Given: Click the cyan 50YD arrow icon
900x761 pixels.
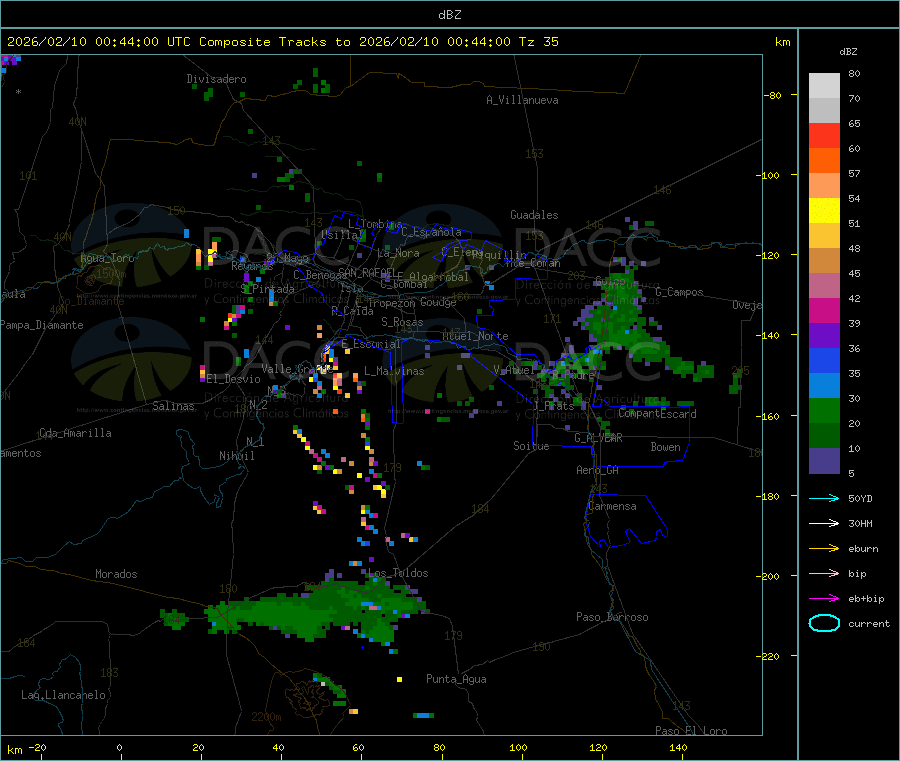Looking at the screenshot, I should (824, 498).
